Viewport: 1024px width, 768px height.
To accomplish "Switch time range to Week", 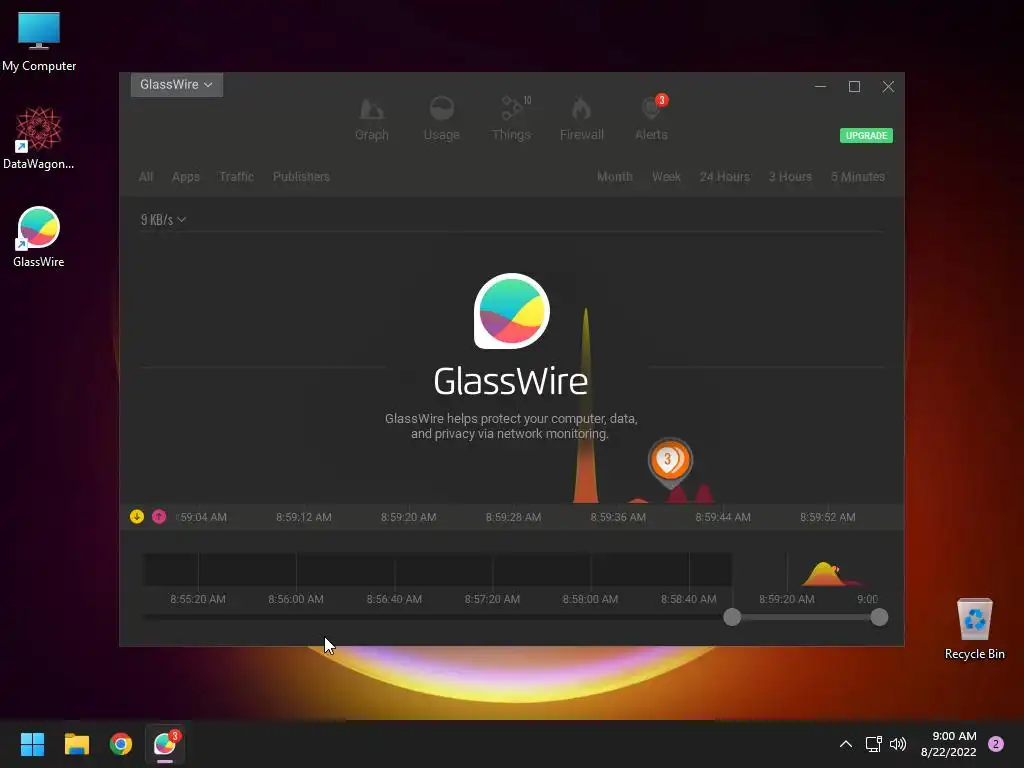I will pos(666,177).
